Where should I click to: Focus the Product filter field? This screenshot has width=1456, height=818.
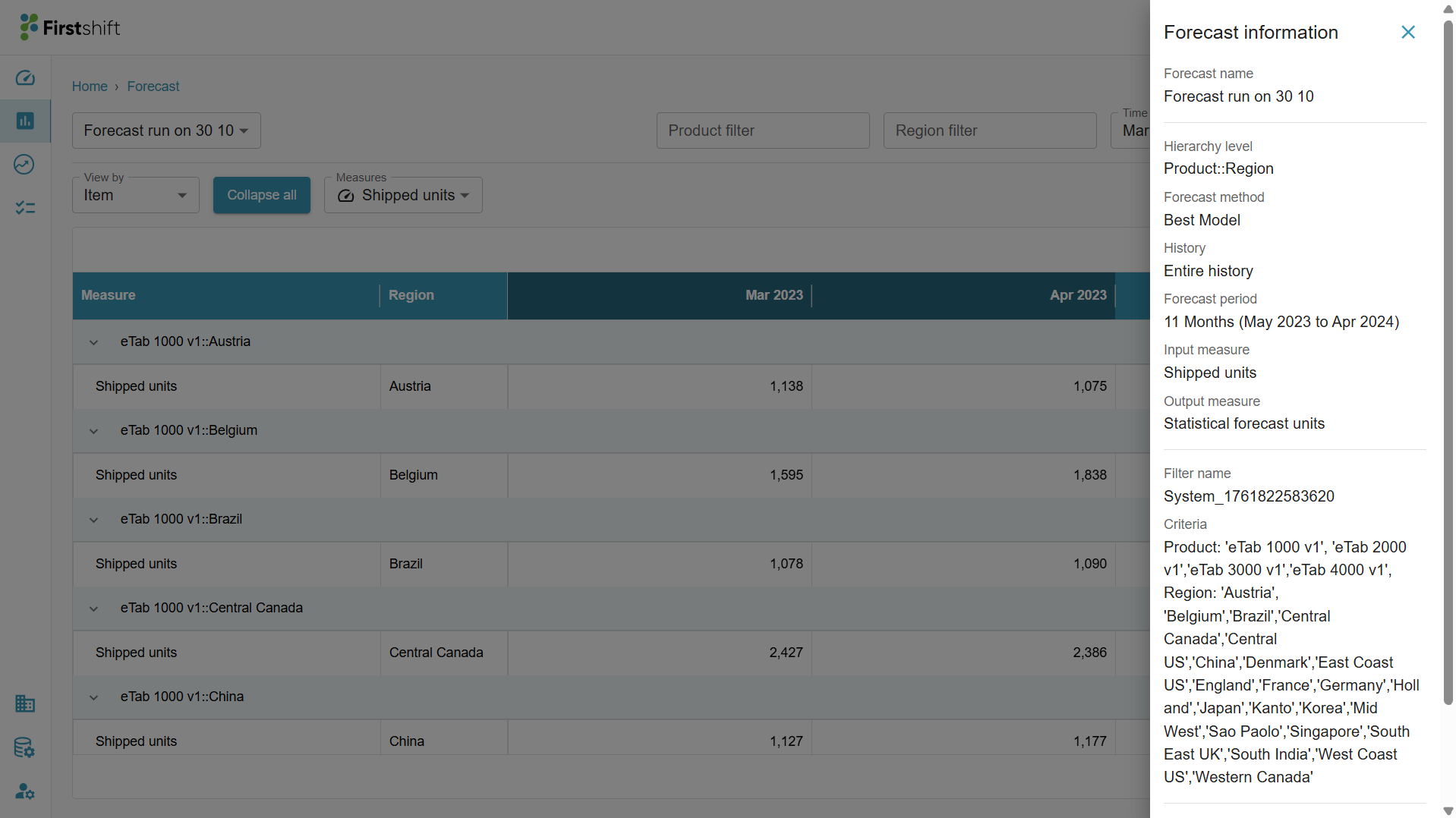coord(763,131)
